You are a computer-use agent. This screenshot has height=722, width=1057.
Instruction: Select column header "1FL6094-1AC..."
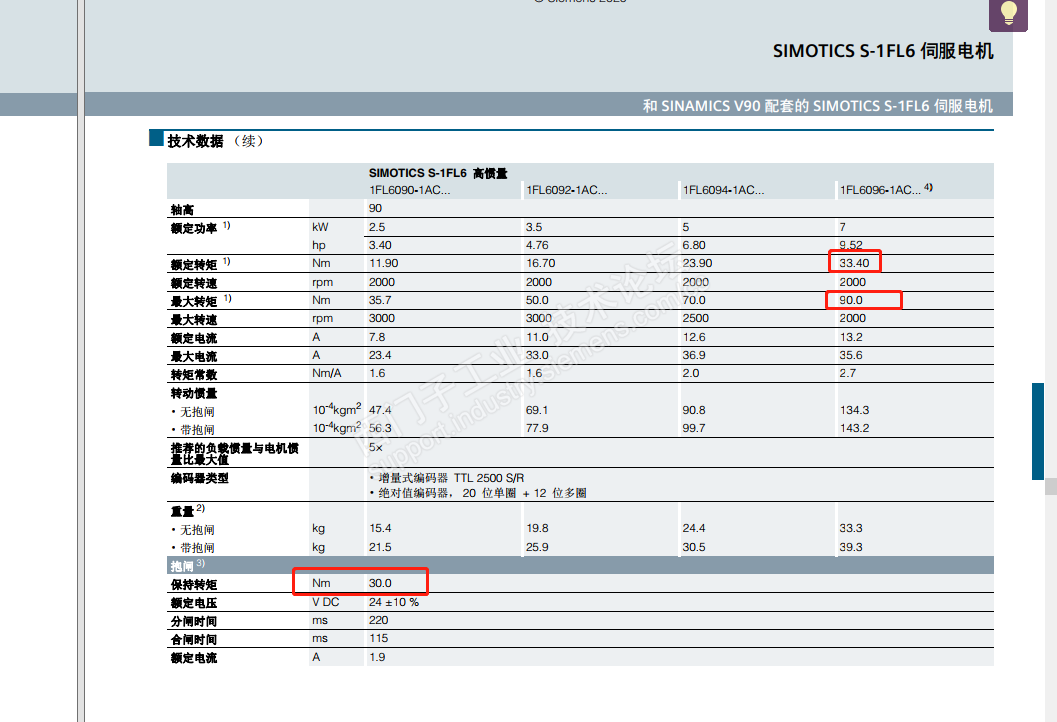click(x=723, y=190)
